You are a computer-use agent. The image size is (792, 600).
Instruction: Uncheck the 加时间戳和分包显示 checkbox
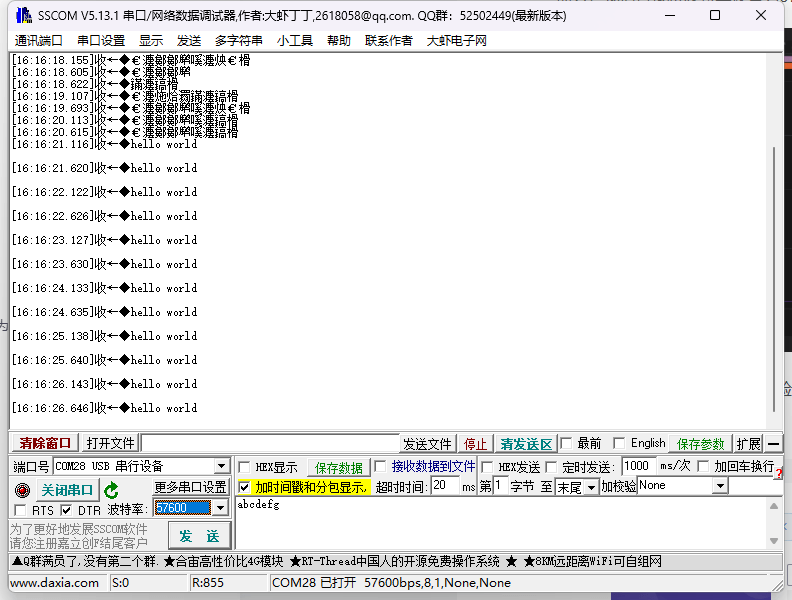click(x=244, y=487)
